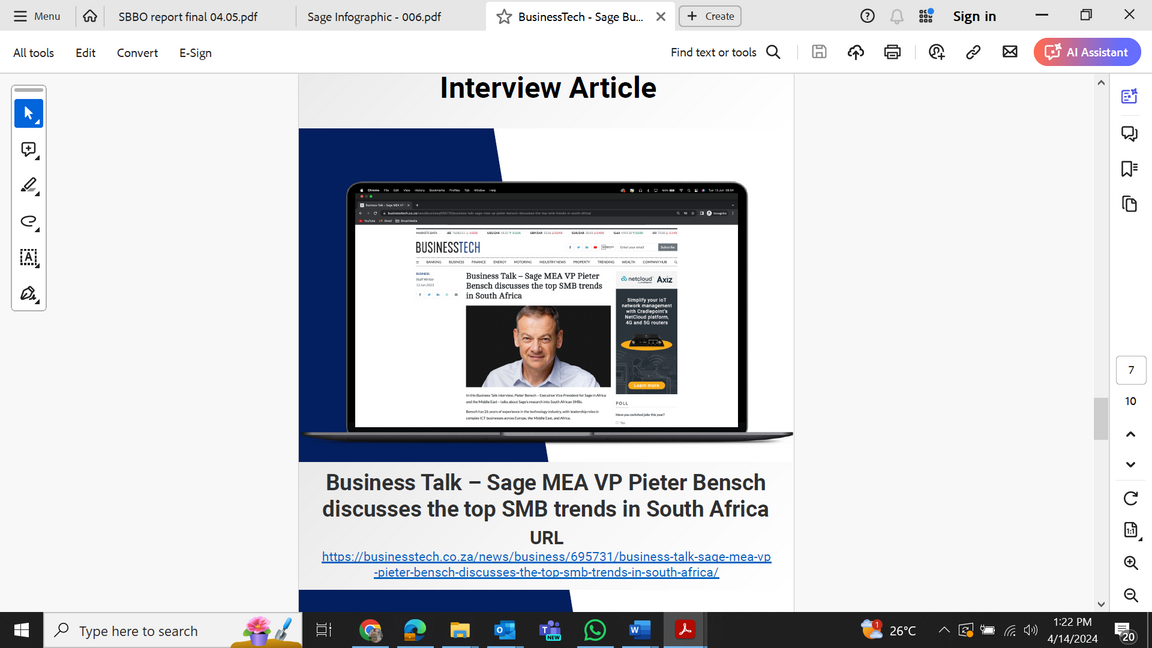Open the Convert menu
1152x648 pixels.
[137, 53]
